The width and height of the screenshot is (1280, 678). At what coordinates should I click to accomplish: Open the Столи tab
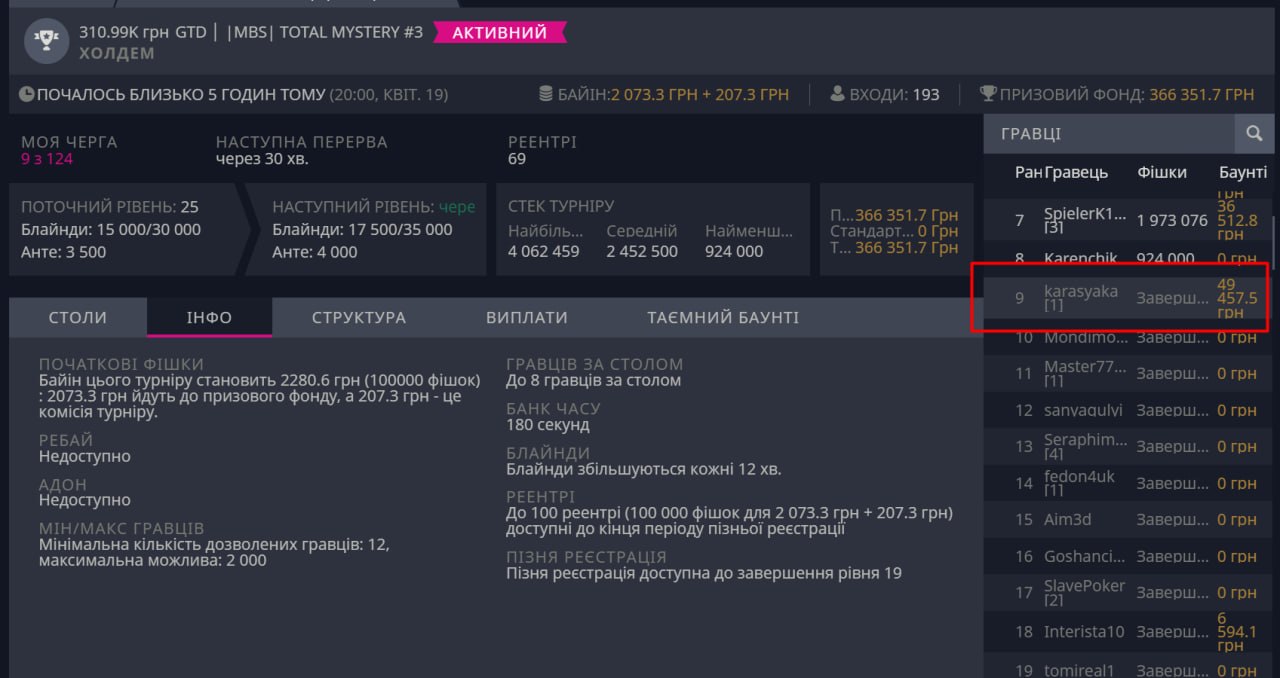tap(78, 317)
